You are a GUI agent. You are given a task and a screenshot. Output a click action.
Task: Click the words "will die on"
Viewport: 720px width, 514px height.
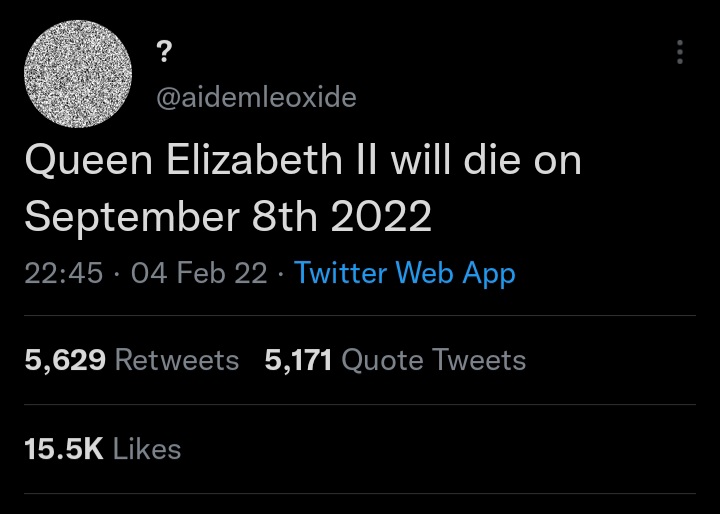[486, 160]
